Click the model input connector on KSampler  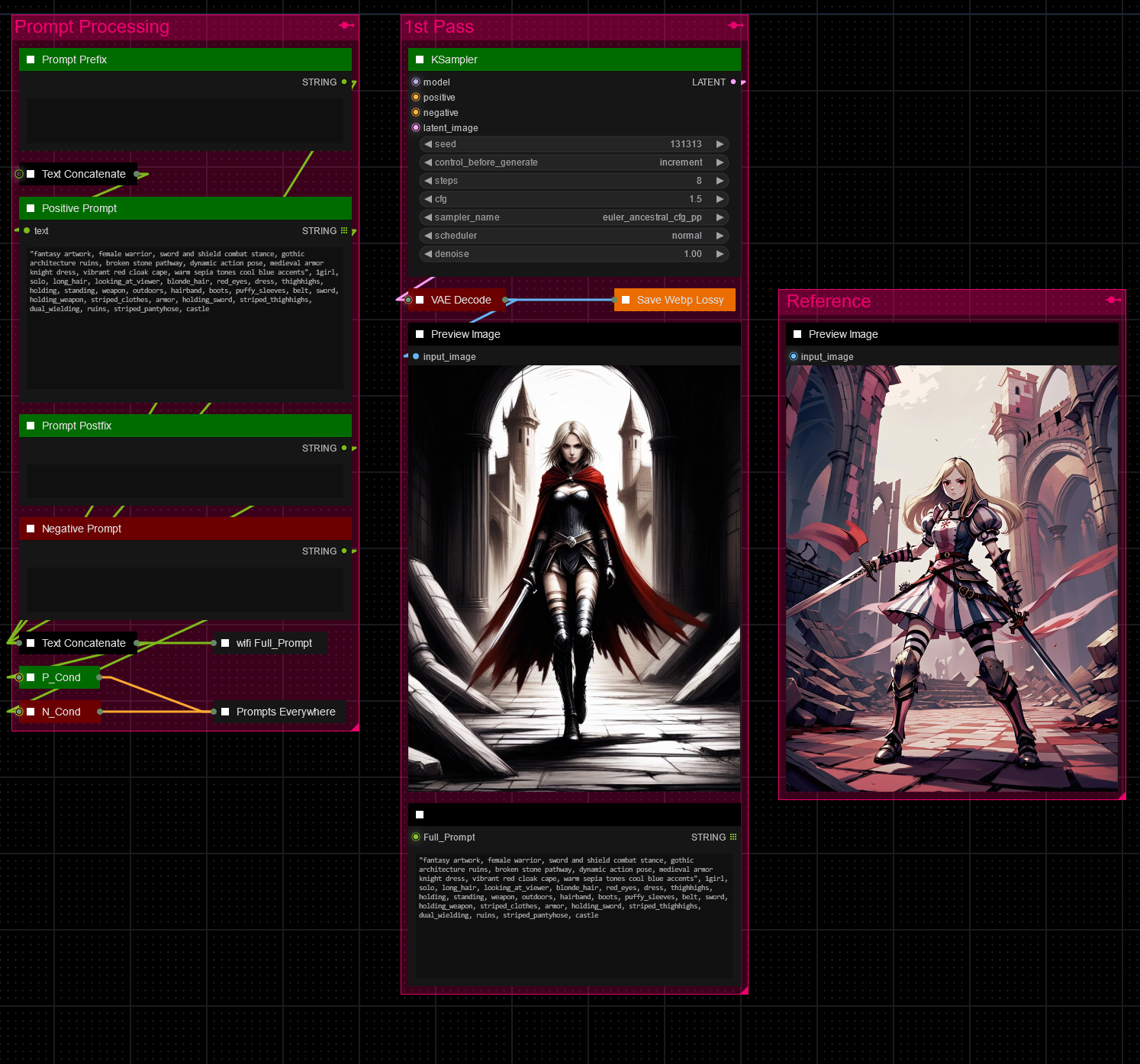(416, 82)
